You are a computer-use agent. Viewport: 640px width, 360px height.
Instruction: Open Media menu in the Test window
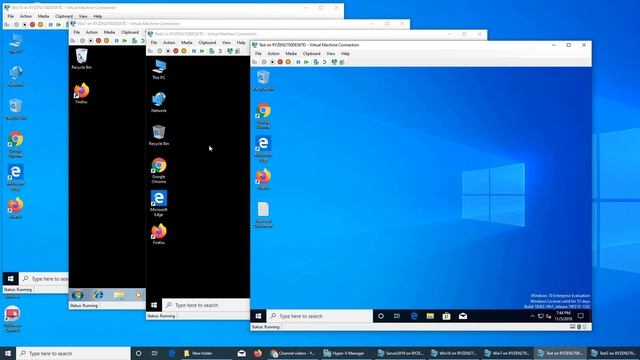pos(291,53)
